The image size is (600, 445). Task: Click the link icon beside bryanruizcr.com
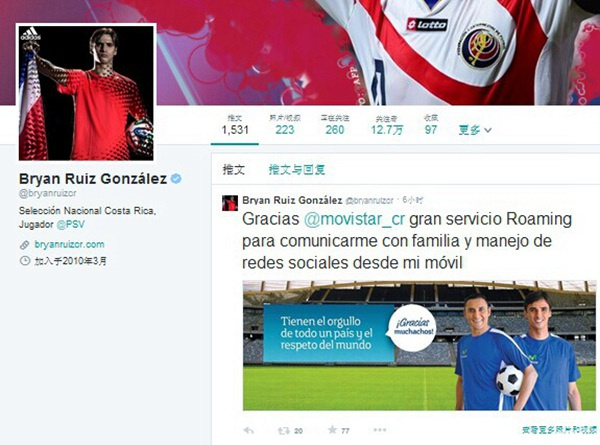[x=24, y=245]
